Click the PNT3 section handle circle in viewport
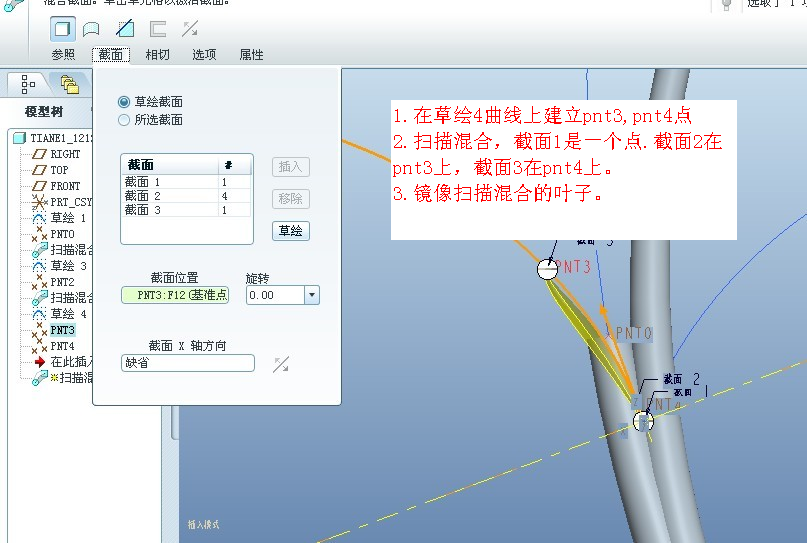Screen dimensions: 807x543 pos(547,269)
